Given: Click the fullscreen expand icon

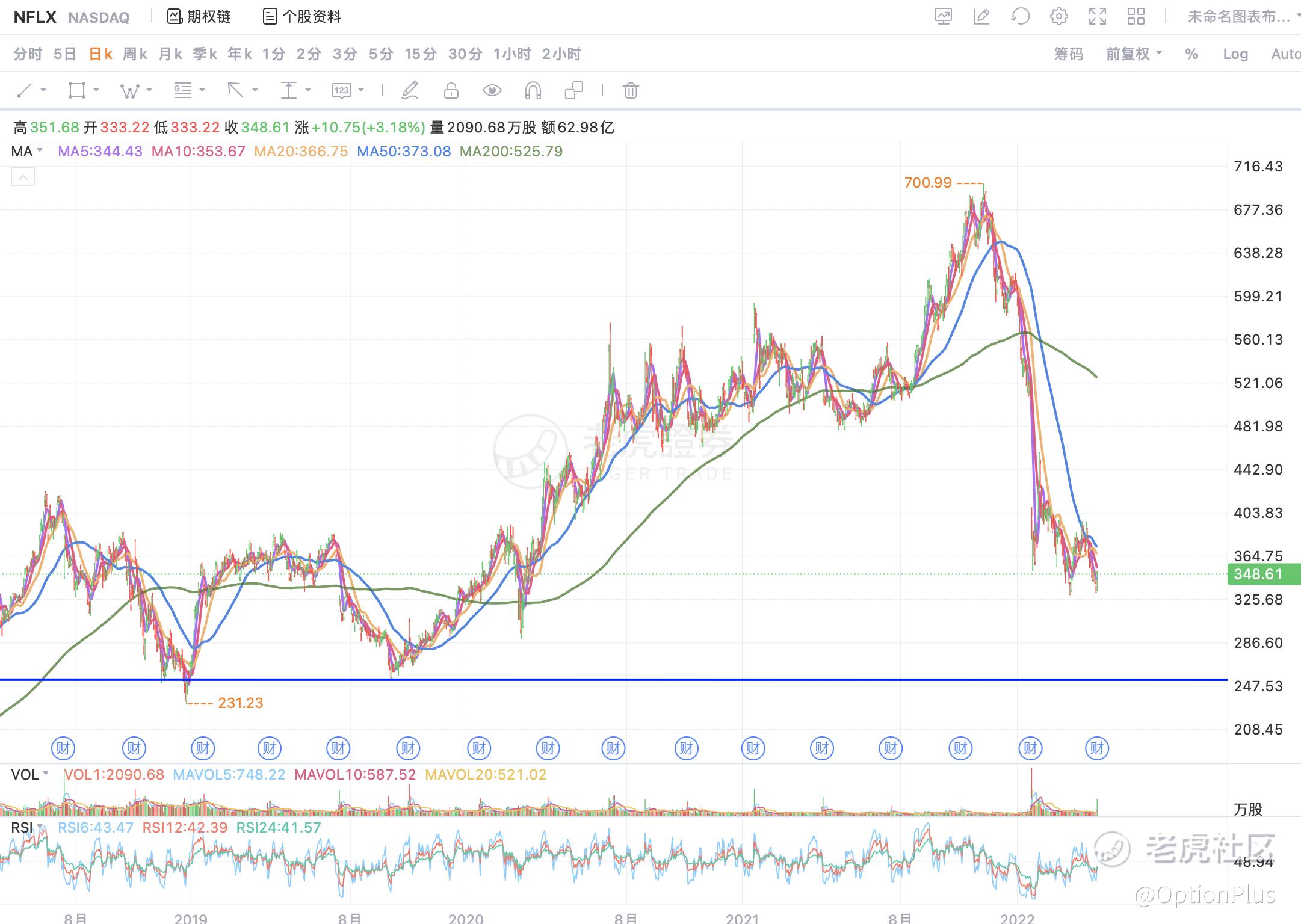Looking at the screenshot, I should (1097, 16).
